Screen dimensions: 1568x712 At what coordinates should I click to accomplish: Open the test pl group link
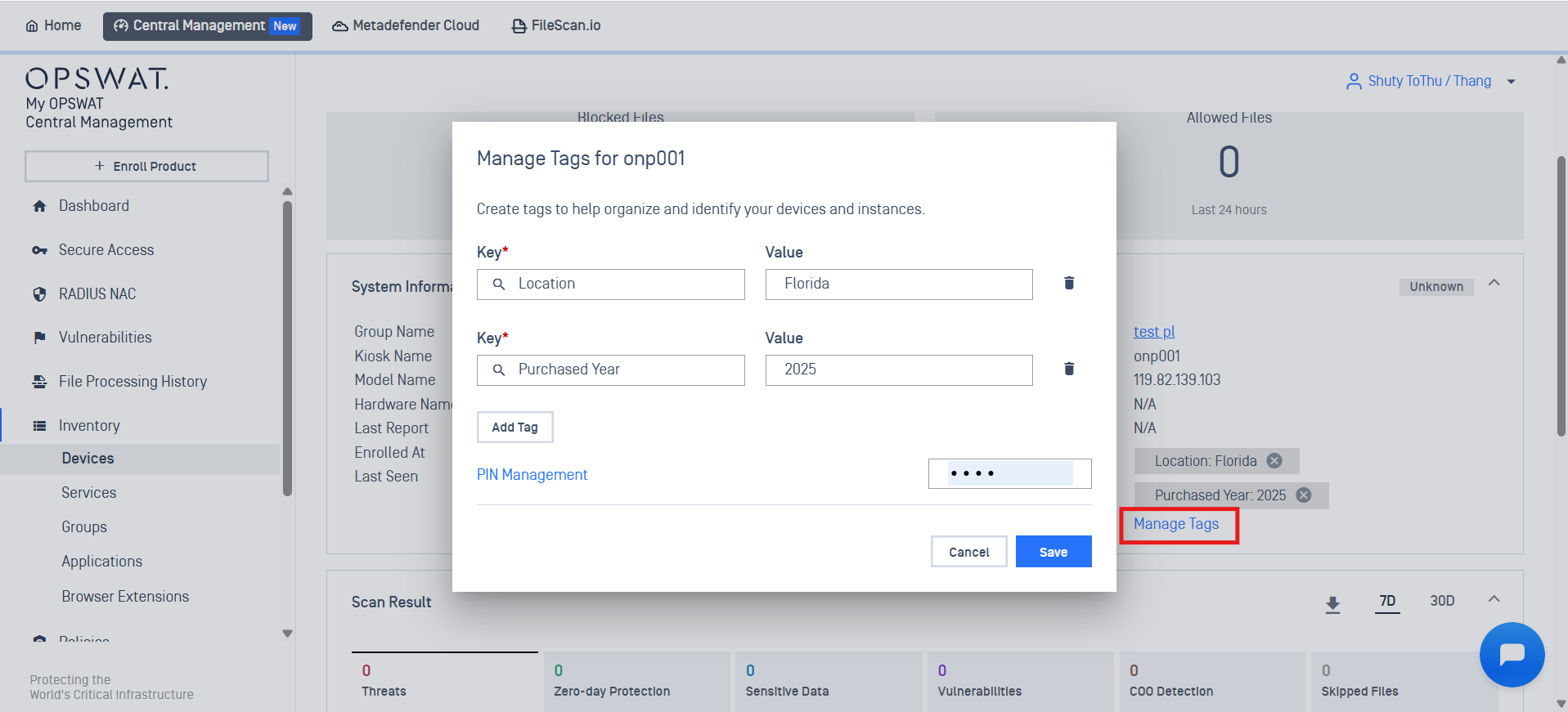point(1154,332)
